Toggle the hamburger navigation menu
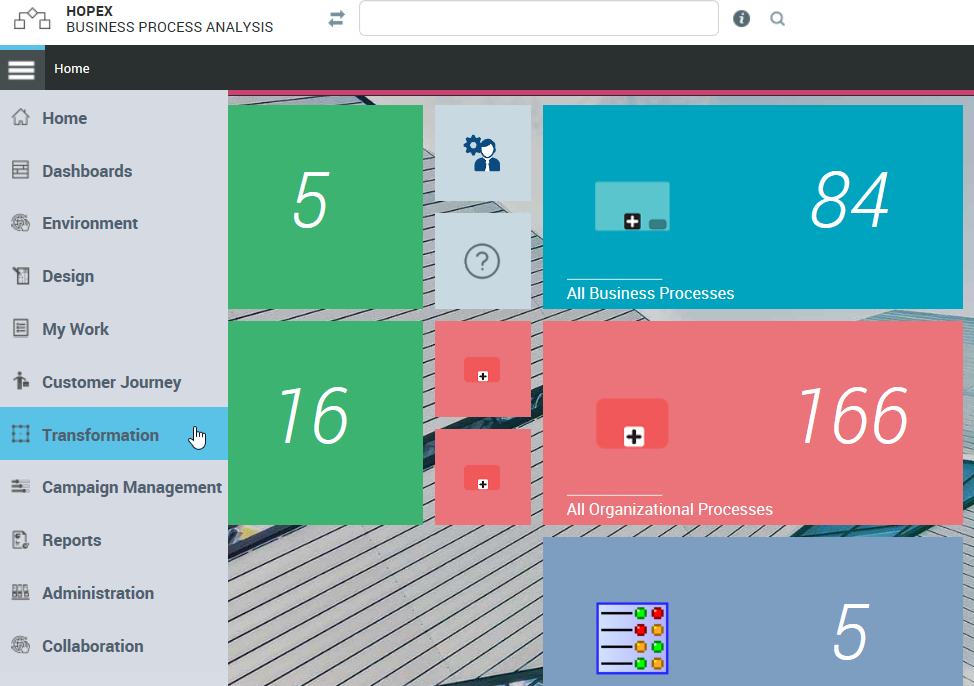 (x=21, y=69)
